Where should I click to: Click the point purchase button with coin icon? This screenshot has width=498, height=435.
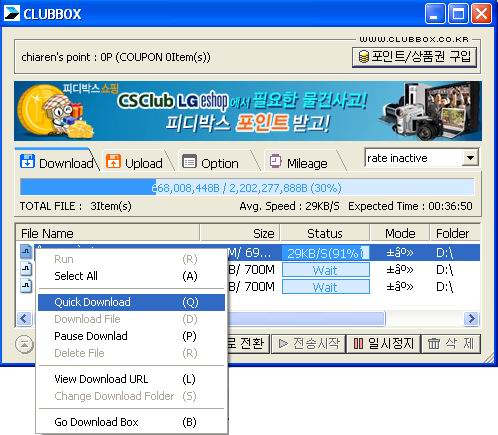point(414,57)
